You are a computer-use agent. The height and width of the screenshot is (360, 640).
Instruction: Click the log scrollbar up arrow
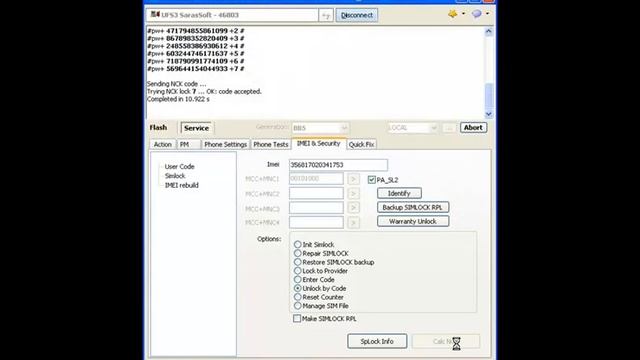pos(489,31)
